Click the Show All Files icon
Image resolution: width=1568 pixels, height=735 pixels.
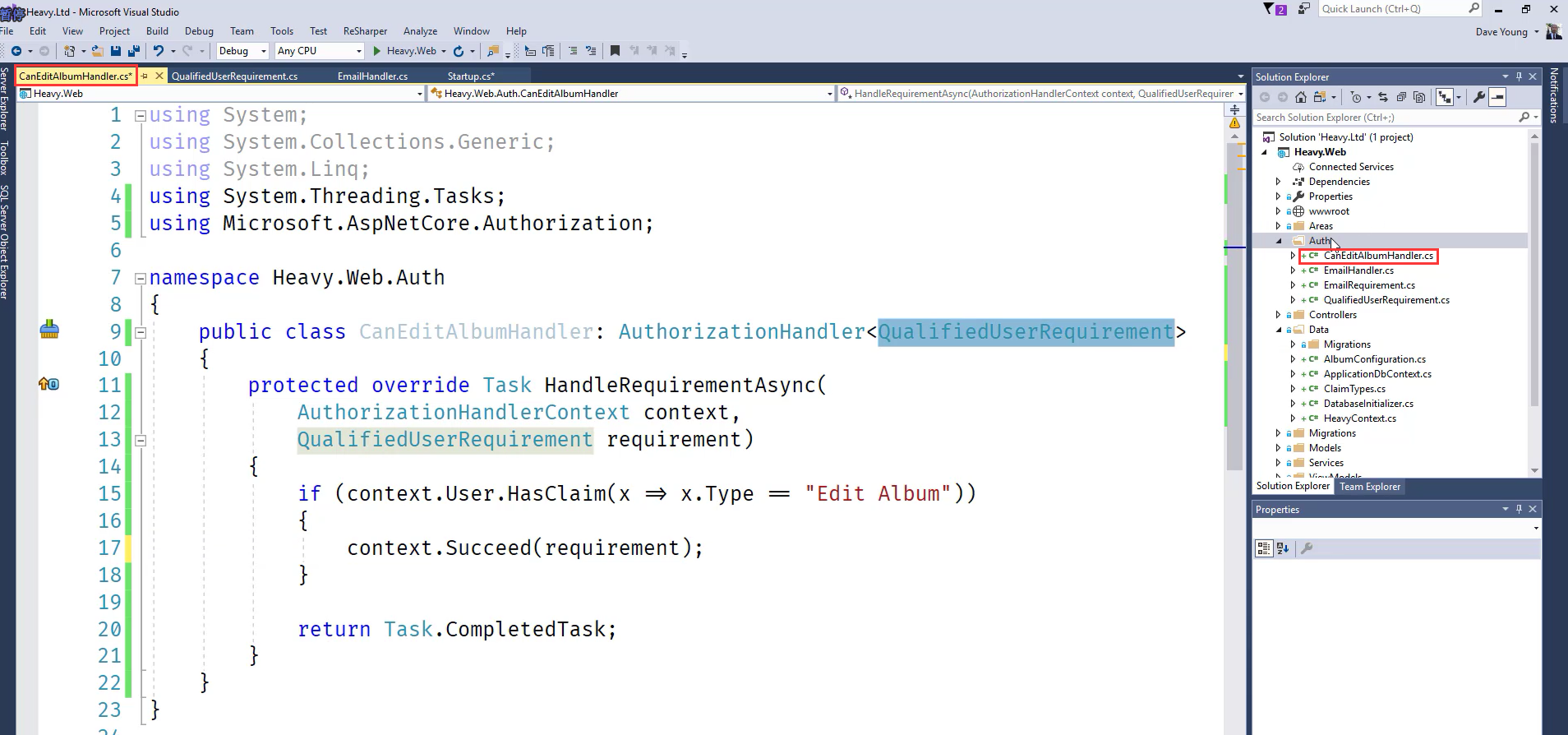coord(1419,97)
